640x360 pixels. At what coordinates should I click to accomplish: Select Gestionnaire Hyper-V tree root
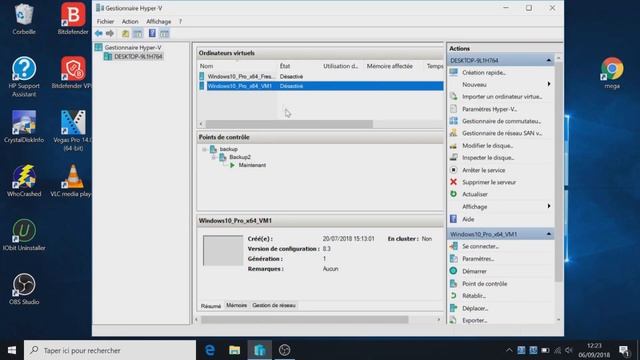coord(133,48)
